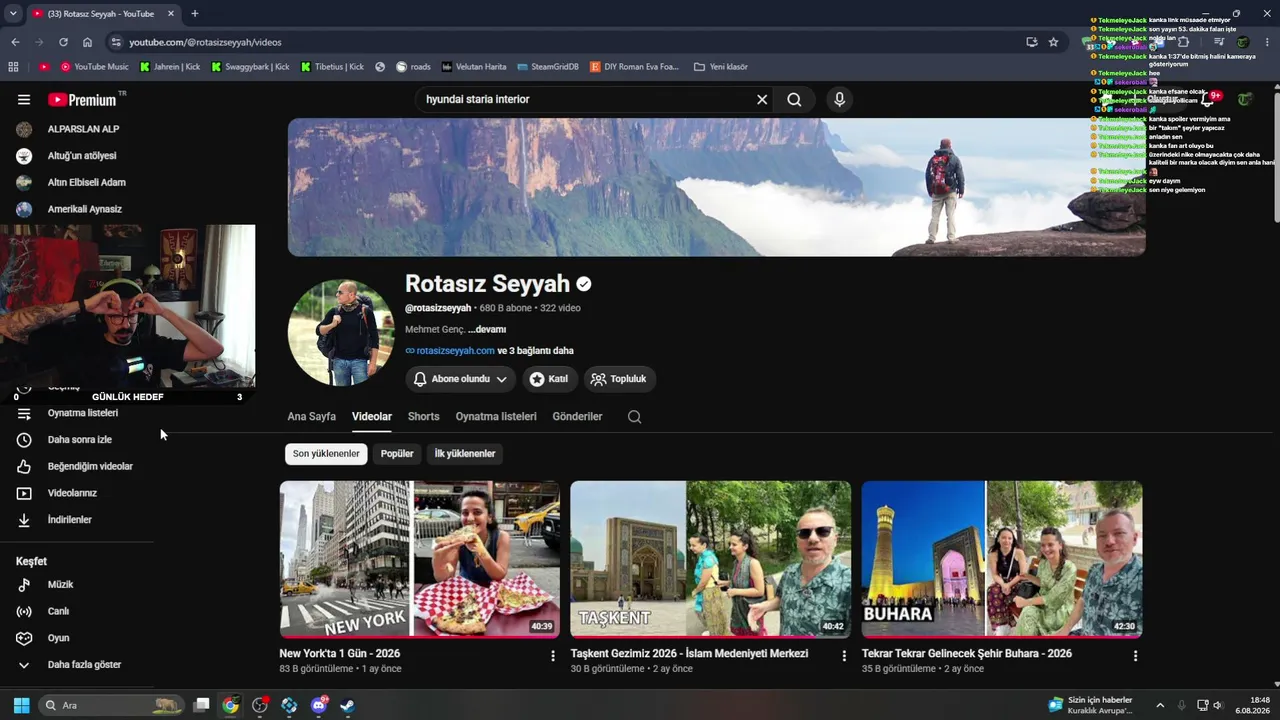Open a new browser tab

(194, 14)
